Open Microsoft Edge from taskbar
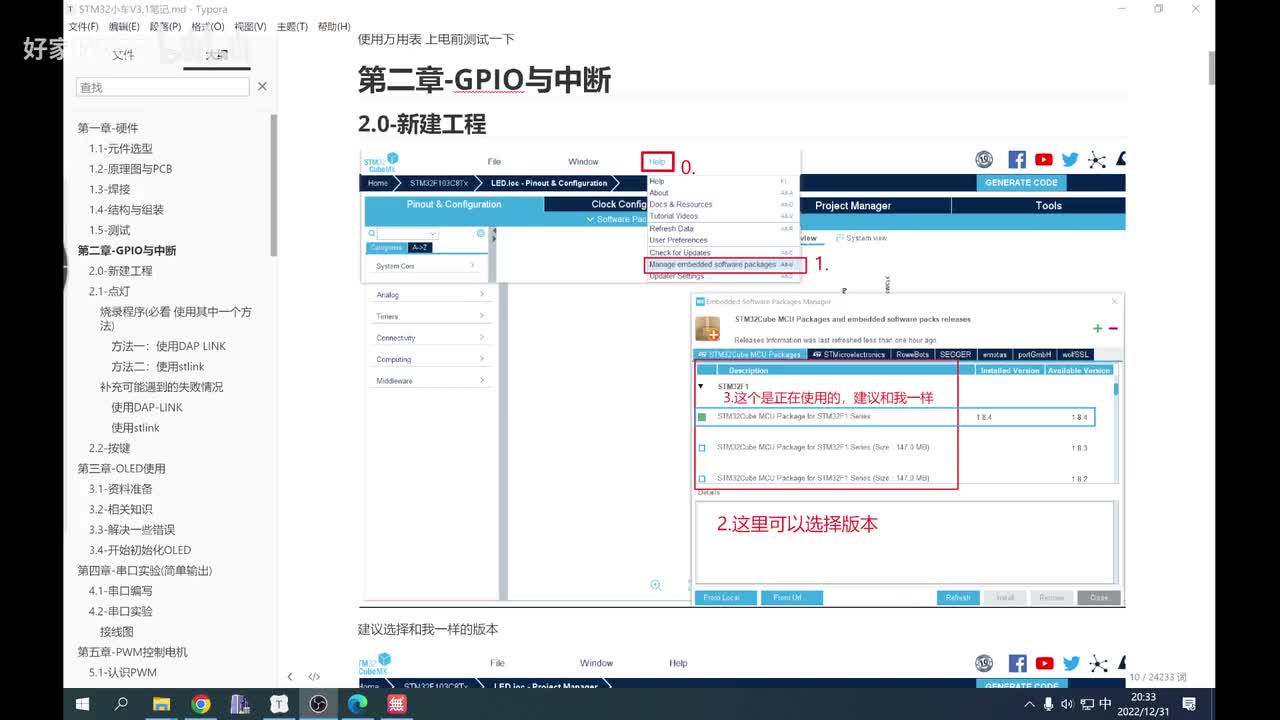The image size is (1280, 720). coord(357,704)
